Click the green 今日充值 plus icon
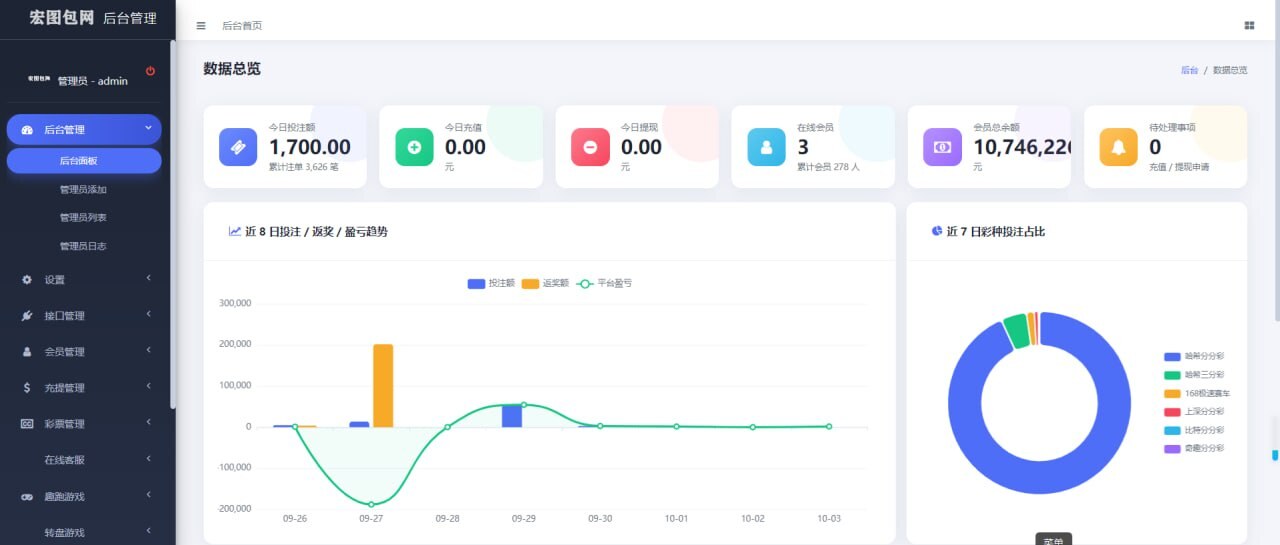The image size is (1280, 545). coord(414,147)
